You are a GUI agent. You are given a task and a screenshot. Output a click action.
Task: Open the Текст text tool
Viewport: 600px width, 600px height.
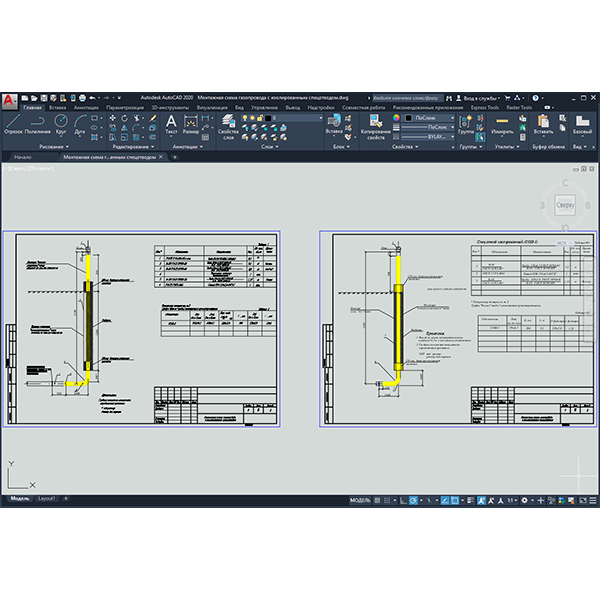(171, 124)
